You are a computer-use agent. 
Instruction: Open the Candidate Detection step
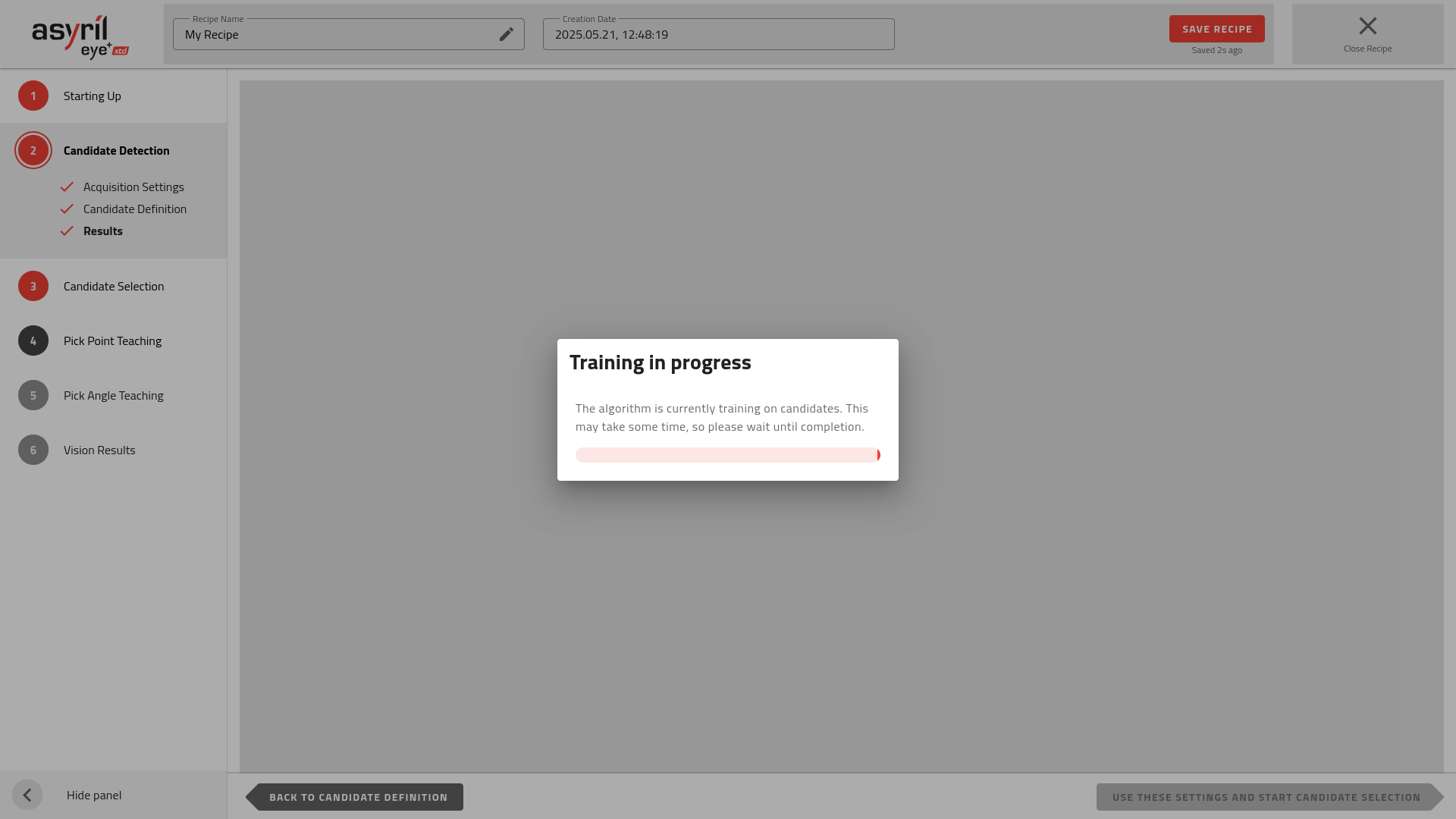click(117, 150)
